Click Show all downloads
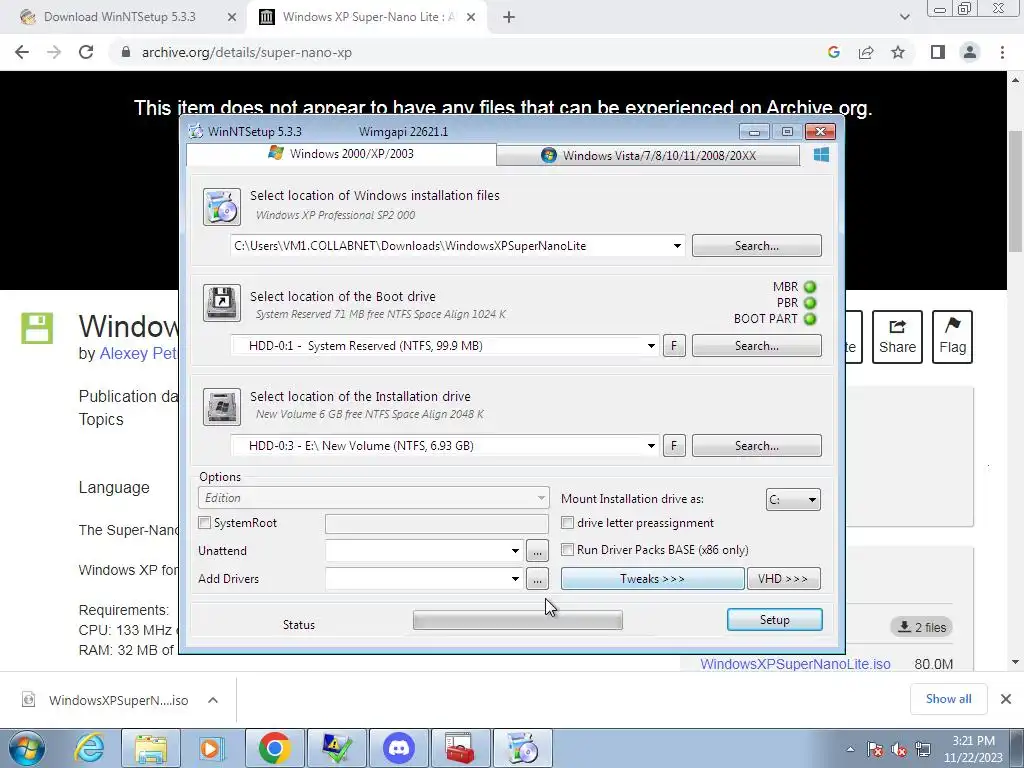The image size is (1024, 768). coord(948,699)
